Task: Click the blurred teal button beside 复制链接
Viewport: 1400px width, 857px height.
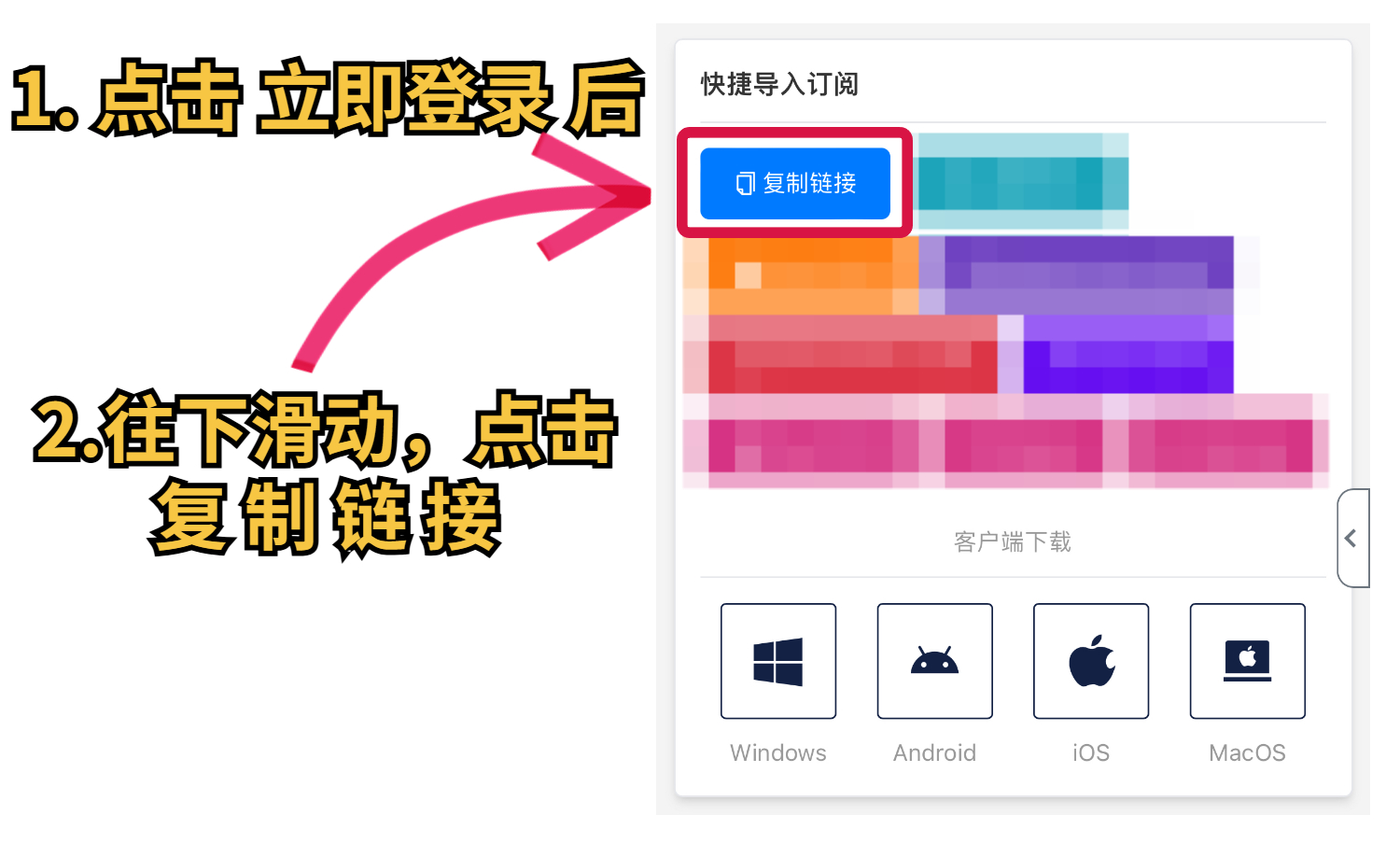Action: click(1023, 183)
